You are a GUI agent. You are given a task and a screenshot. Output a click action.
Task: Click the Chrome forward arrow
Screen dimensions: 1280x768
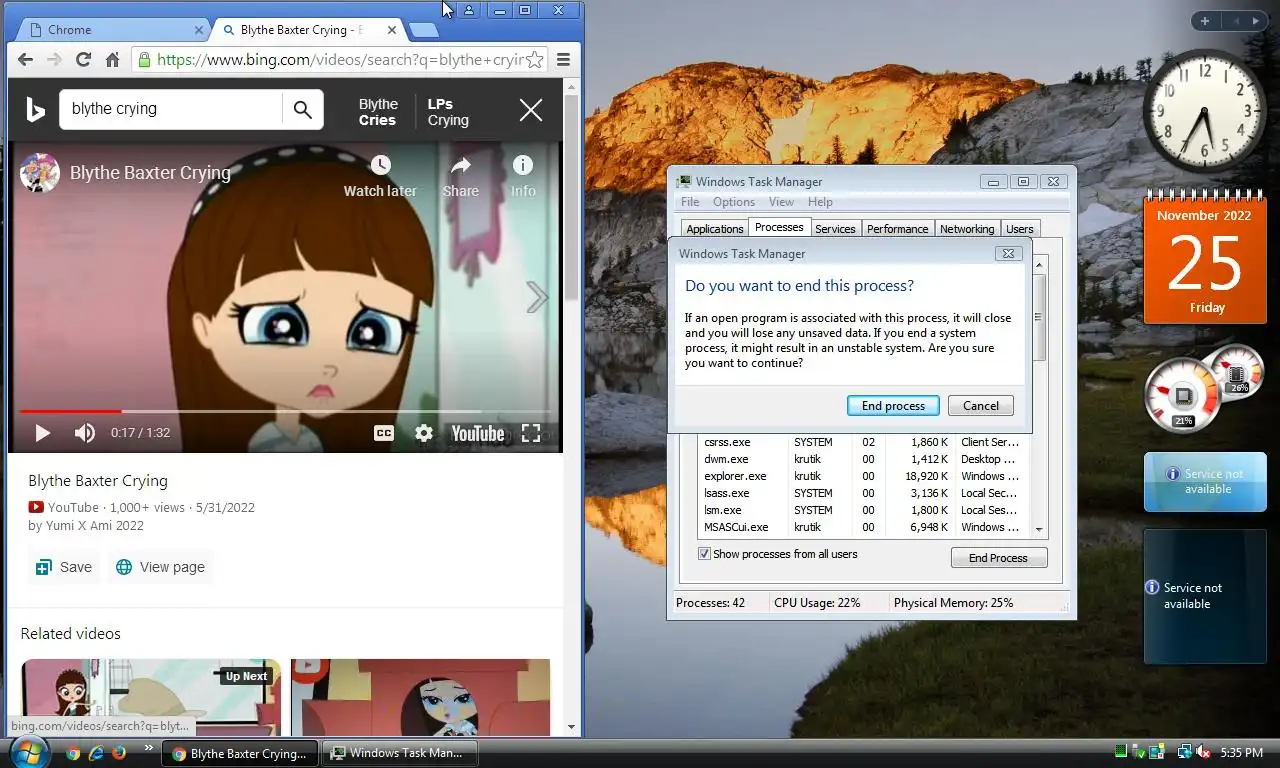click(54, 60)
